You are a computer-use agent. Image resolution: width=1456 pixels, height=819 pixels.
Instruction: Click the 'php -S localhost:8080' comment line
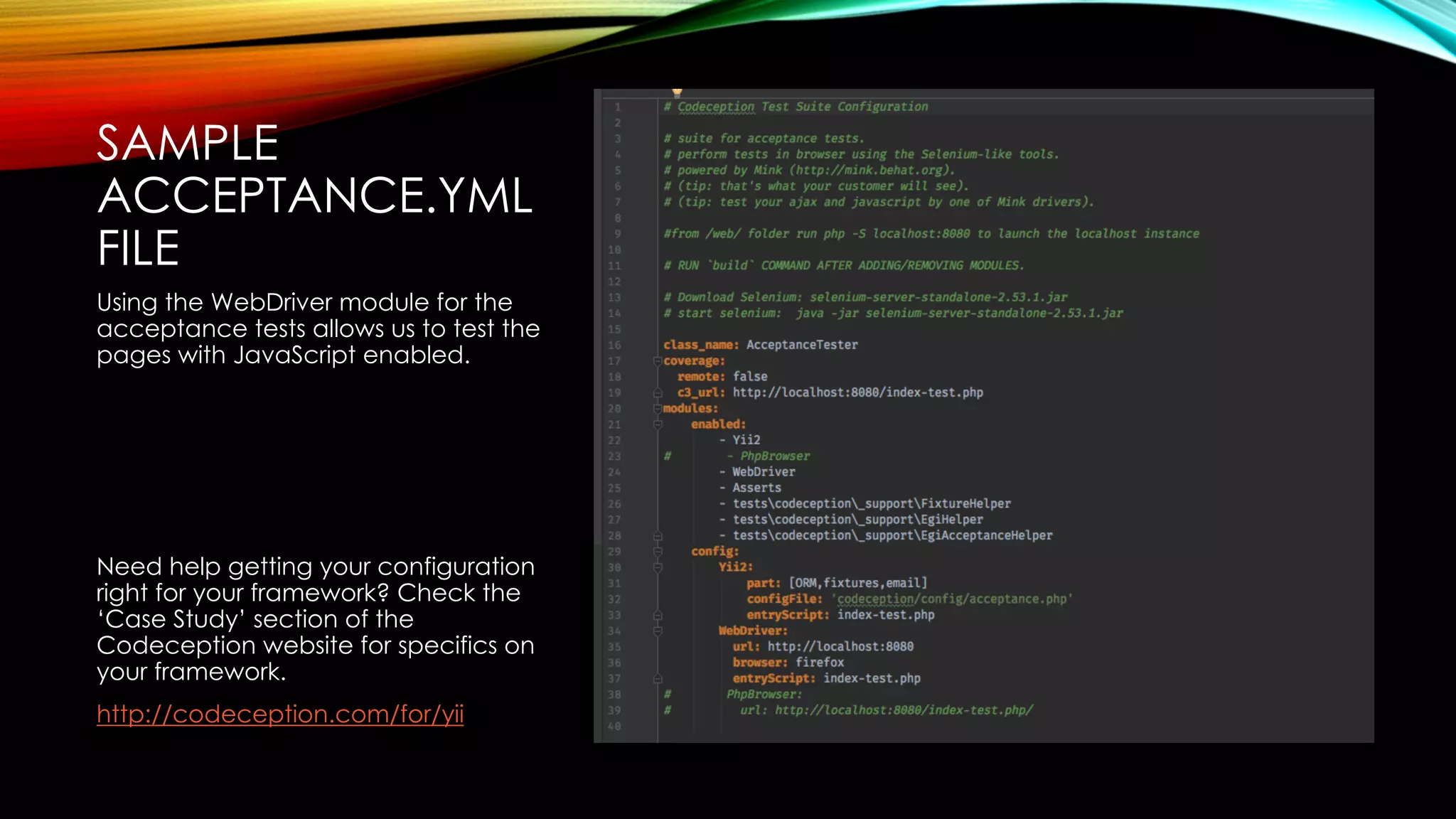point(931,234)
